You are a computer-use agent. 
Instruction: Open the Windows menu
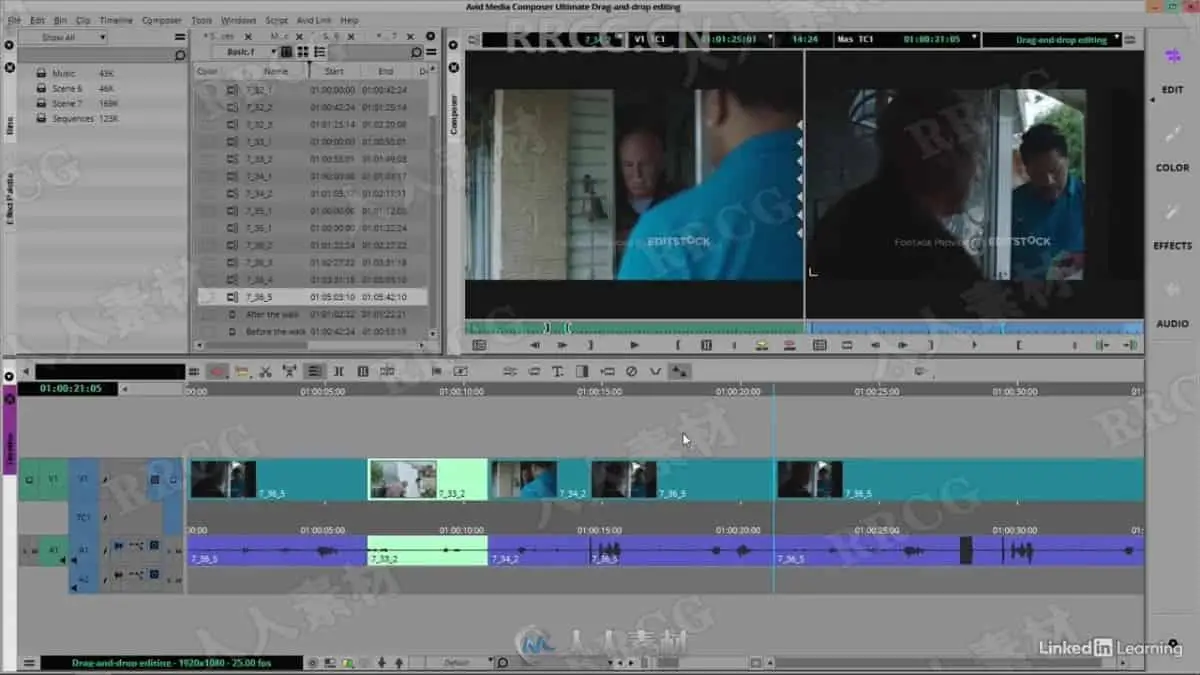[x=238, y=20]
